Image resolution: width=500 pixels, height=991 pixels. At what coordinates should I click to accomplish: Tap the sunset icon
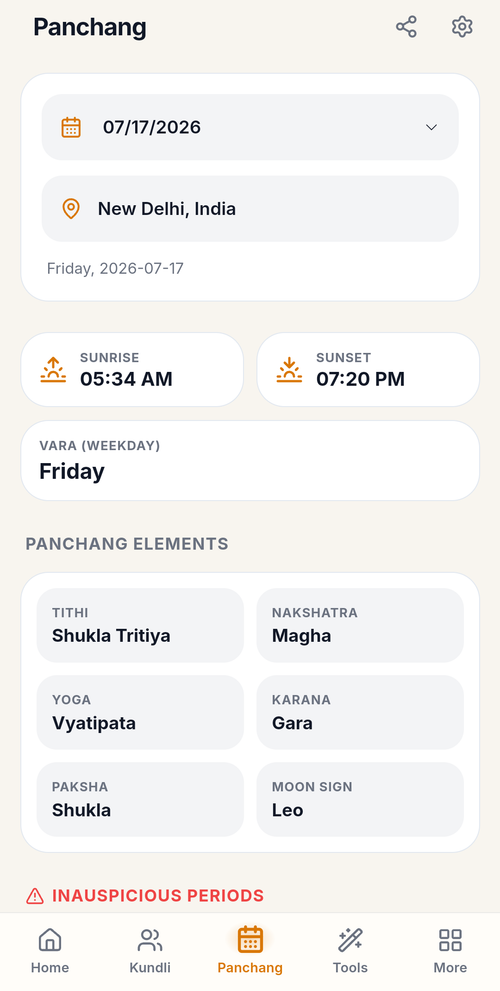[x=289, y=370]
